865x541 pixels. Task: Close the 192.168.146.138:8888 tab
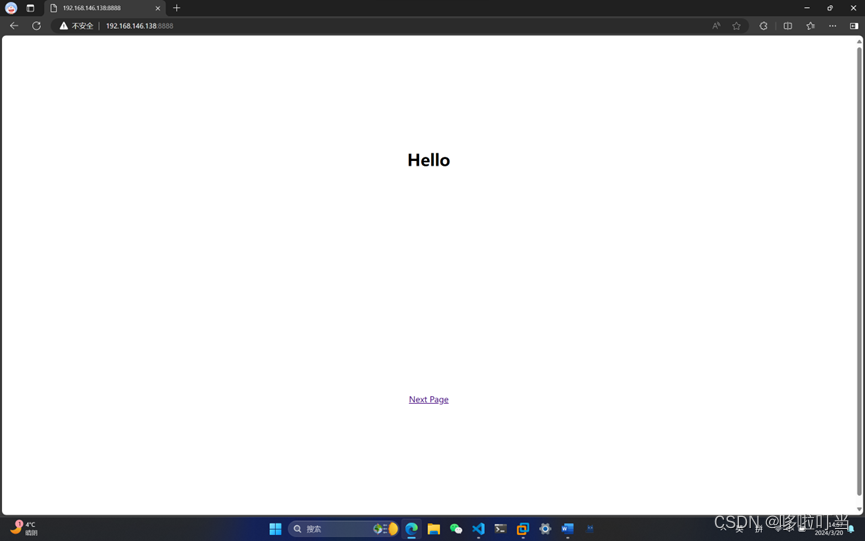click(158, 8)
